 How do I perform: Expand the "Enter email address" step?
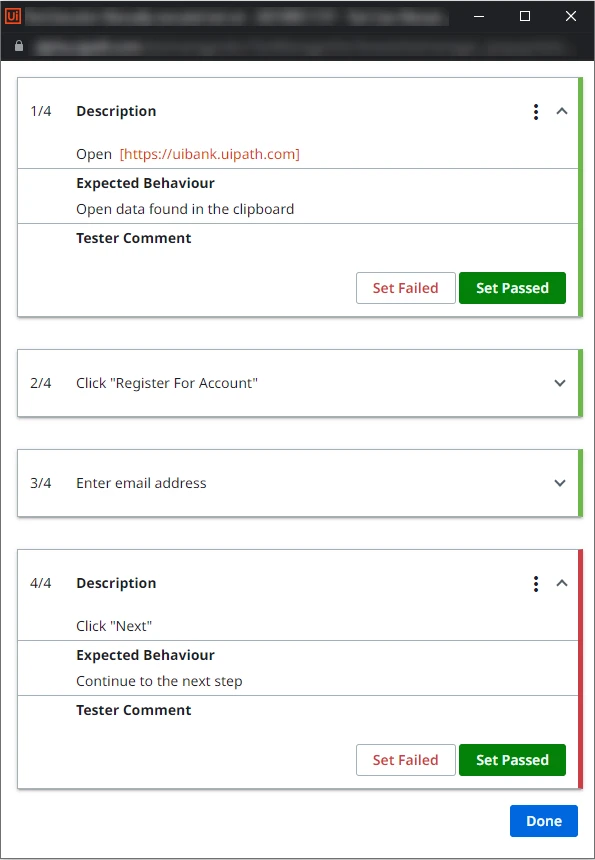[560, 483]
